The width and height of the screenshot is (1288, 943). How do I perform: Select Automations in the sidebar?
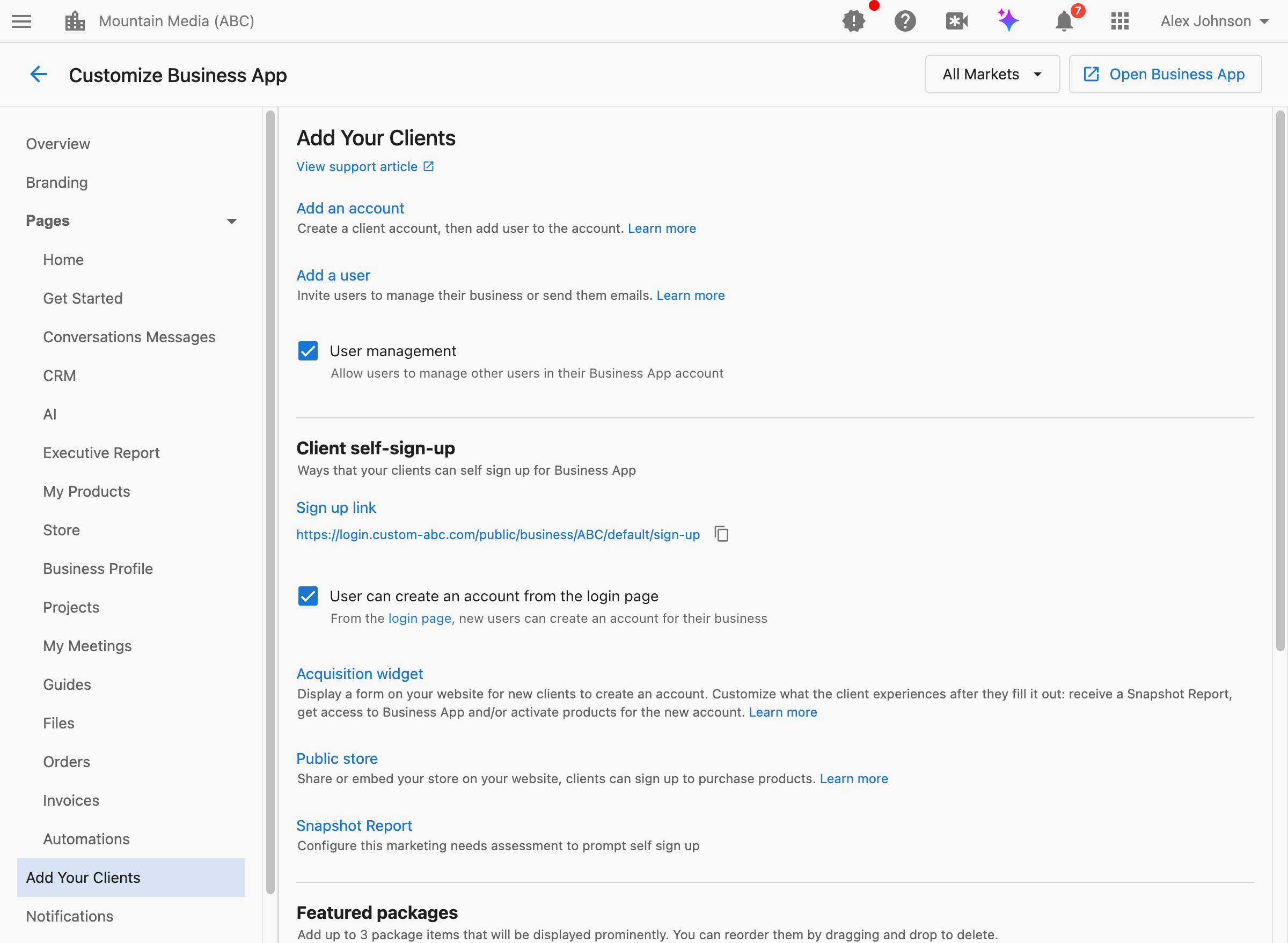point(86,839)
